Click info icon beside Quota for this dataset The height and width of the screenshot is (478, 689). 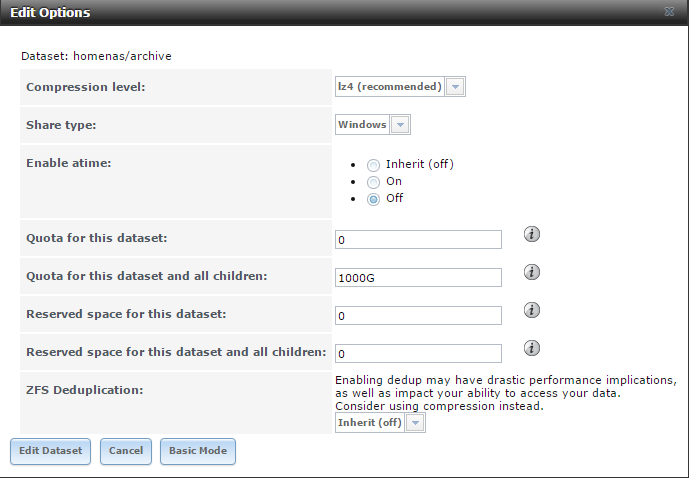click(532, 234)
